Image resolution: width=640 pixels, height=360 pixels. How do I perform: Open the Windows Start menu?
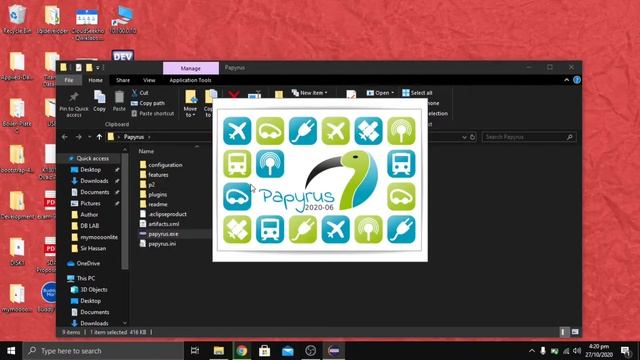pos(11,351)
